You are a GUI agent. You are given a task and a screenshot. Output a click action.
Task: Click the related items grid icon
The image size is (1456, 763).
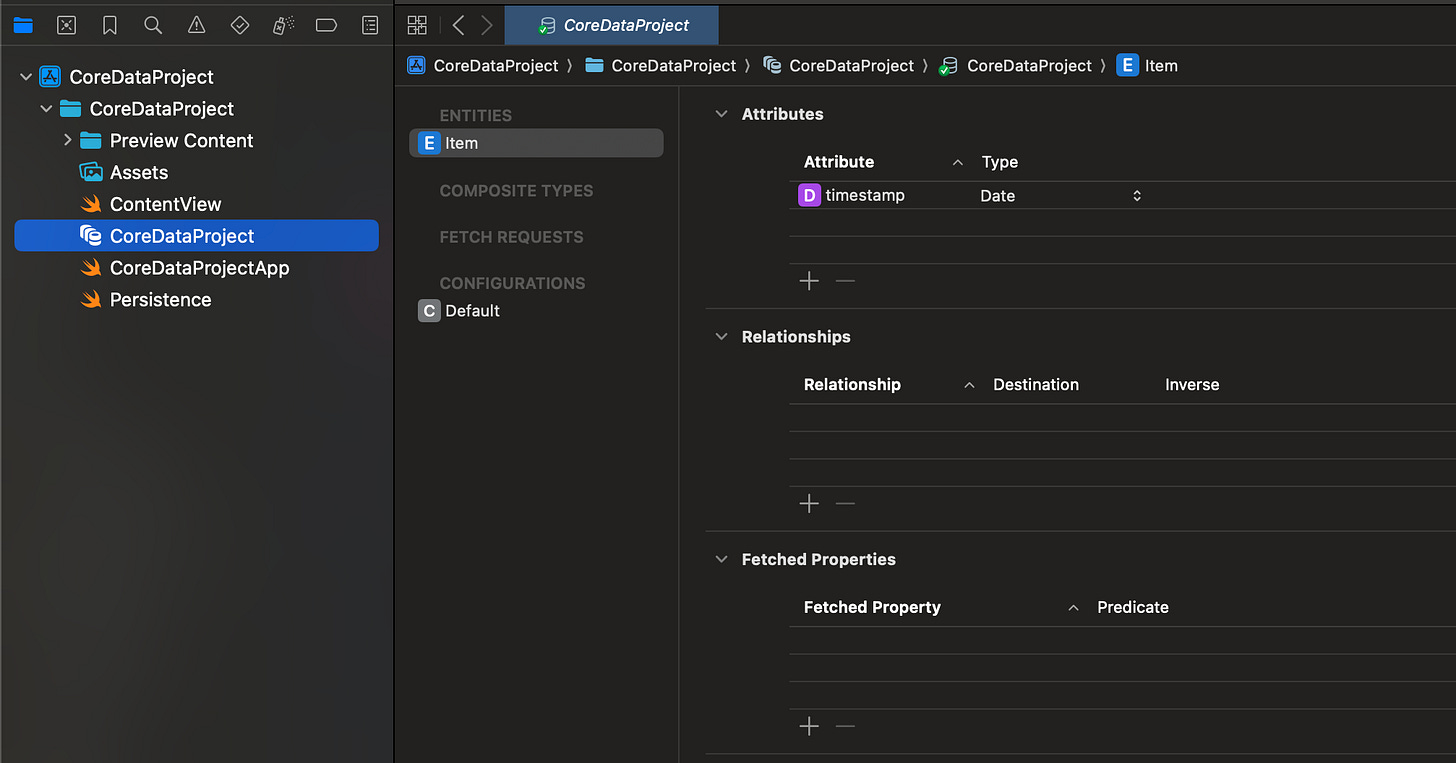(417, 25)
